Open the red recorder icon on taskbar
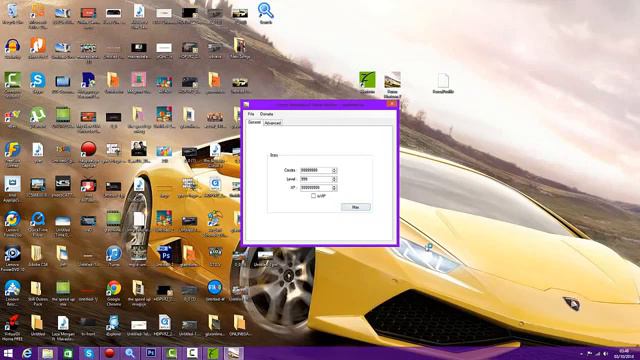 (109, 353)
